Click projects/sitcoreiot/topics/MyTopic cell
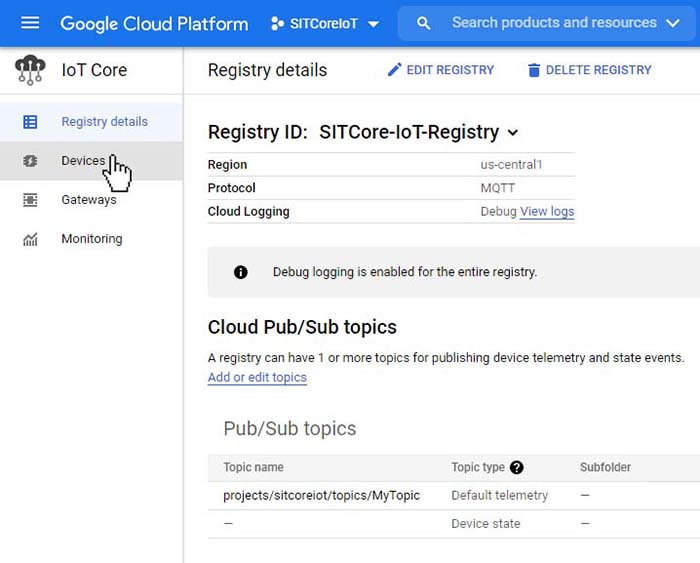This screenshot has height=563, width=700. click(321, 495)
